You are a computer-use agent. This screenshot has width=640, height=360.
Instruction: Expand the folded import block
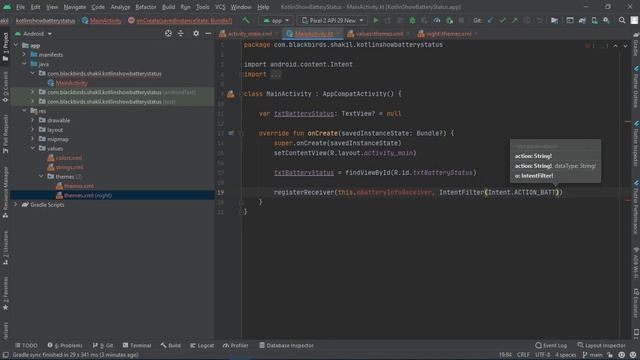click(276, 75)
